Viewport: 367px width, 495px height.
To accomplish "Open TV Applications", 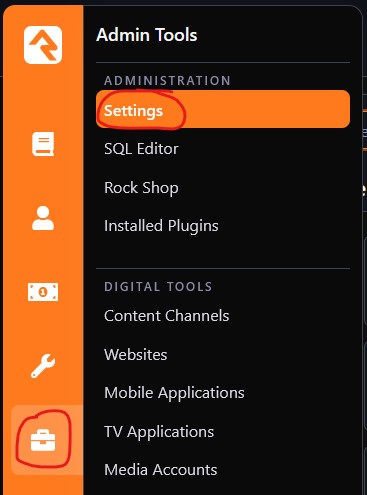I will point(159,432).
